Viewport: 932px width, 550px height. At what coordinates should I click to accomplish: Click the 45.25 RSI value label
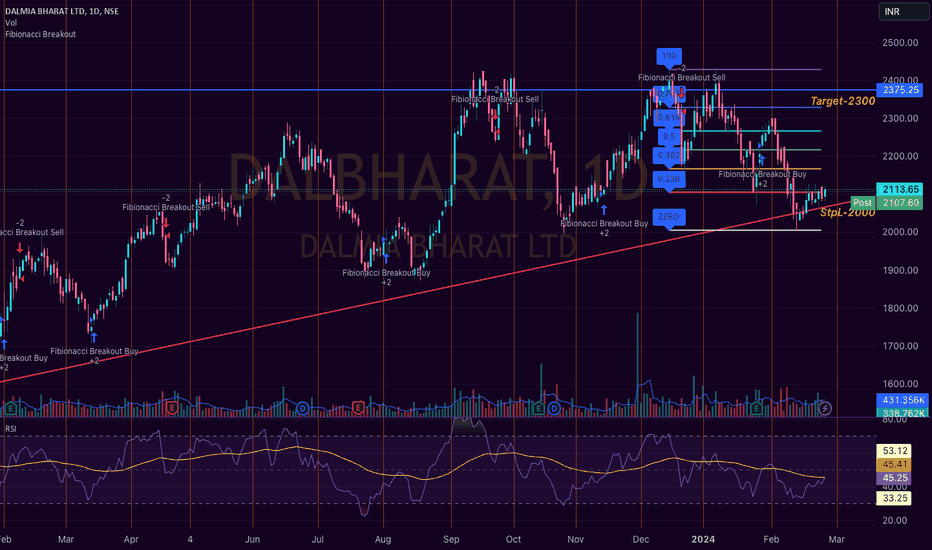click(x=894, y=478)
